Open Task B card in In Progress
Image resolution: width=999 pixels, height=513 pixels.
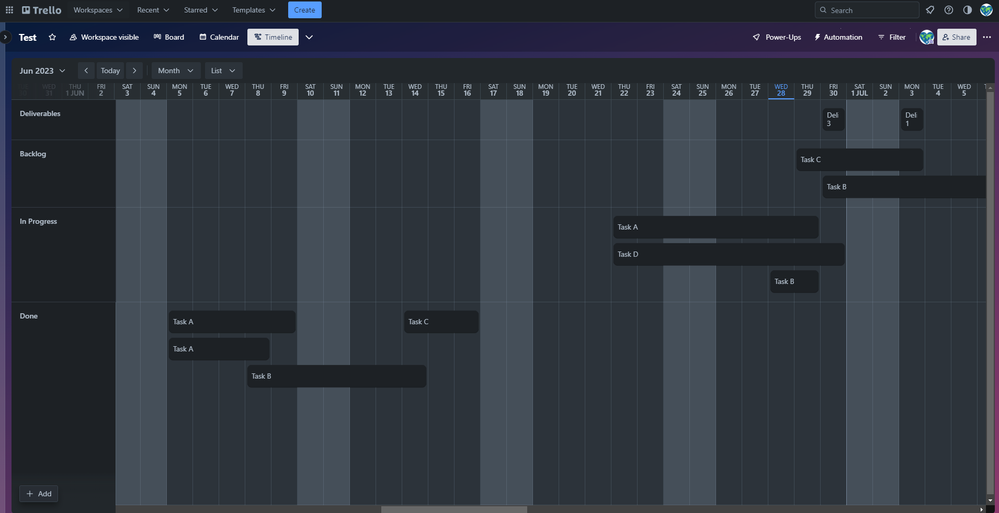794,281
